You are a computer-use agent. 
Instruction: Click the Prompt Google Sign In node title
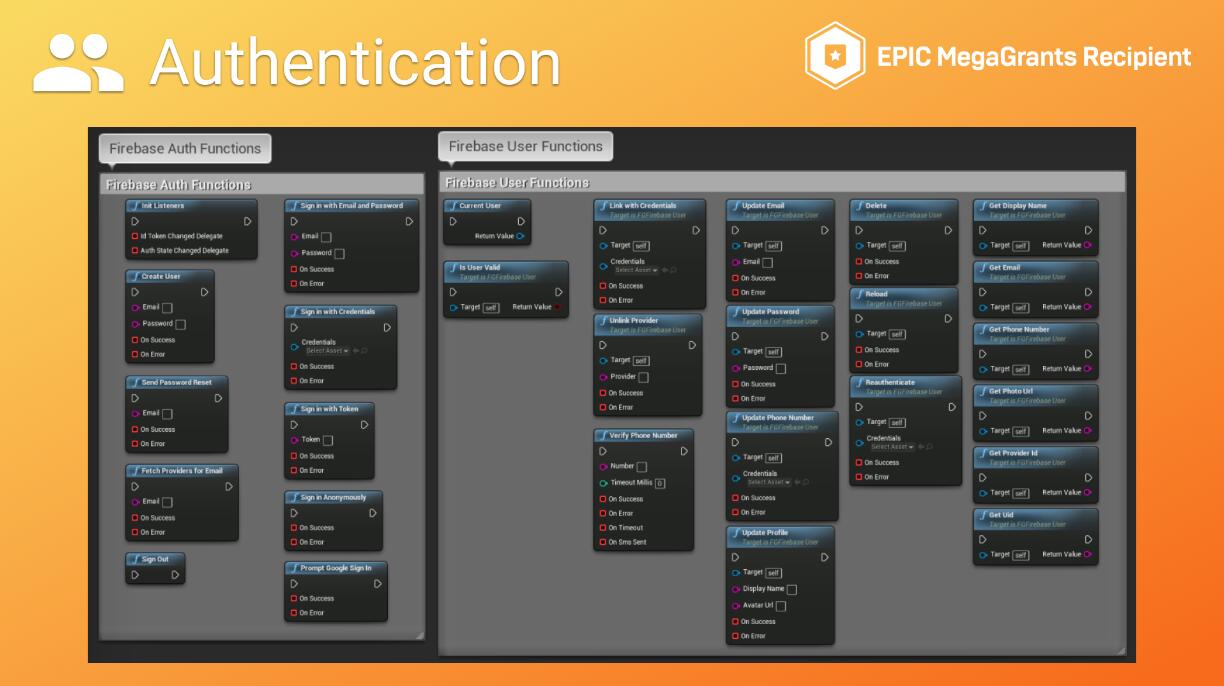point(336,568)
